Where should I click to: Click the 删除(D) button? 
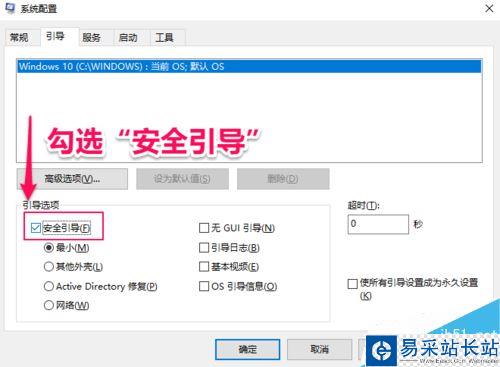pyautogui.click(x=283, y=179)
